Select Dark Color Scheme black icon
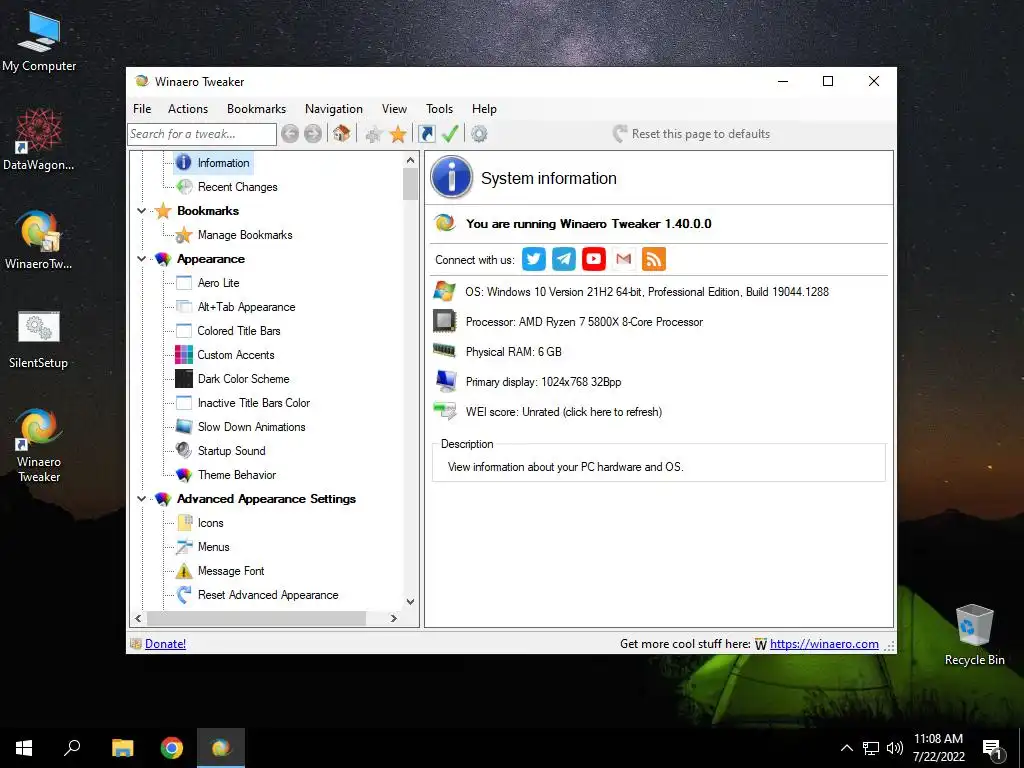Viewport: 1024px width, 768px height. click(x=184, y=379)
